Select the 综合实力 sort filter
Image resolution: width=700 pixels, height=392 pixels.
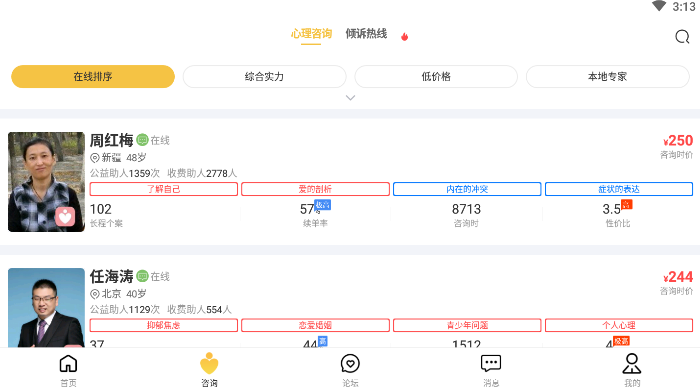point(264,76)
